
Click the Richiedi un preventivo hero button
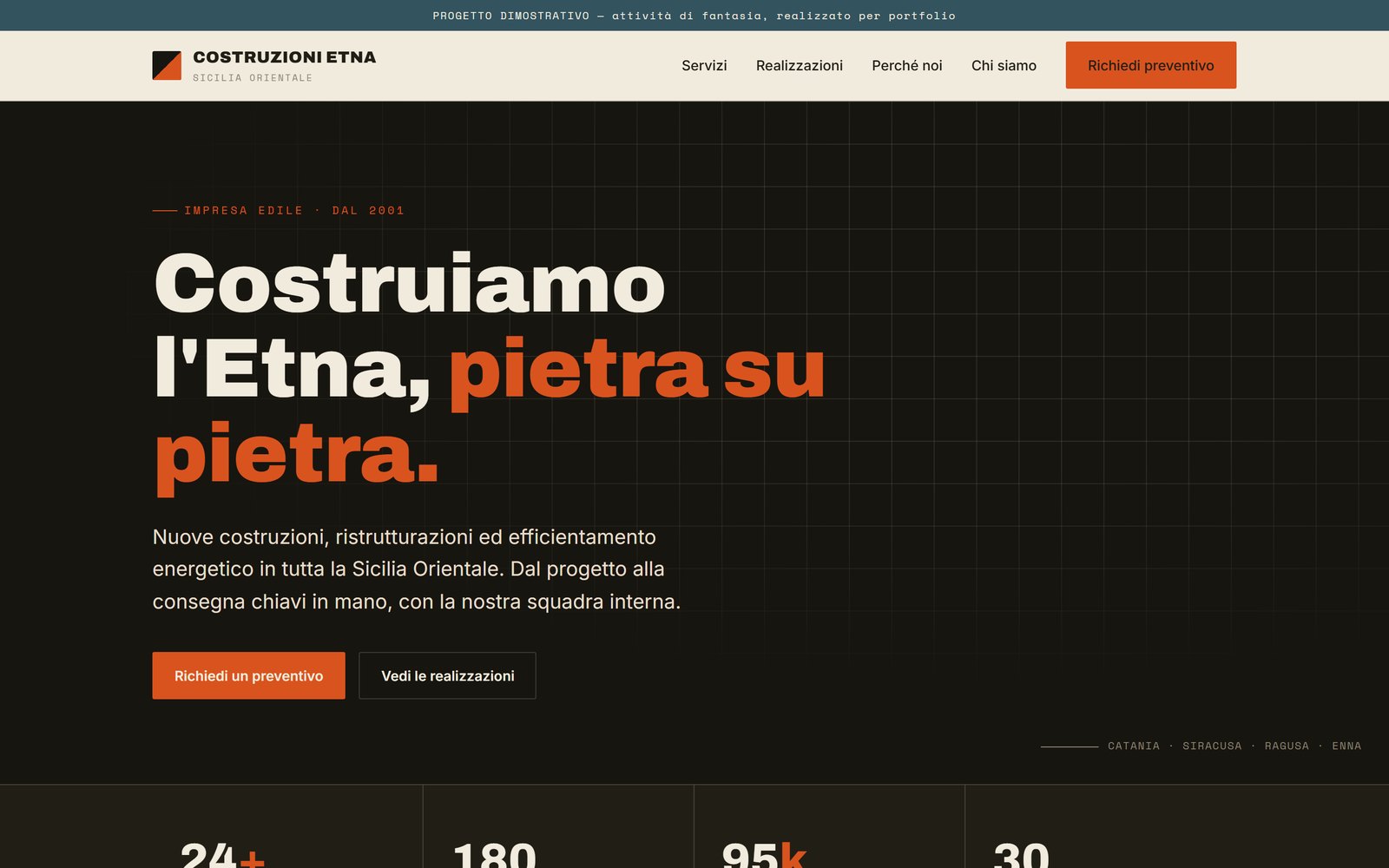(248, 675)
